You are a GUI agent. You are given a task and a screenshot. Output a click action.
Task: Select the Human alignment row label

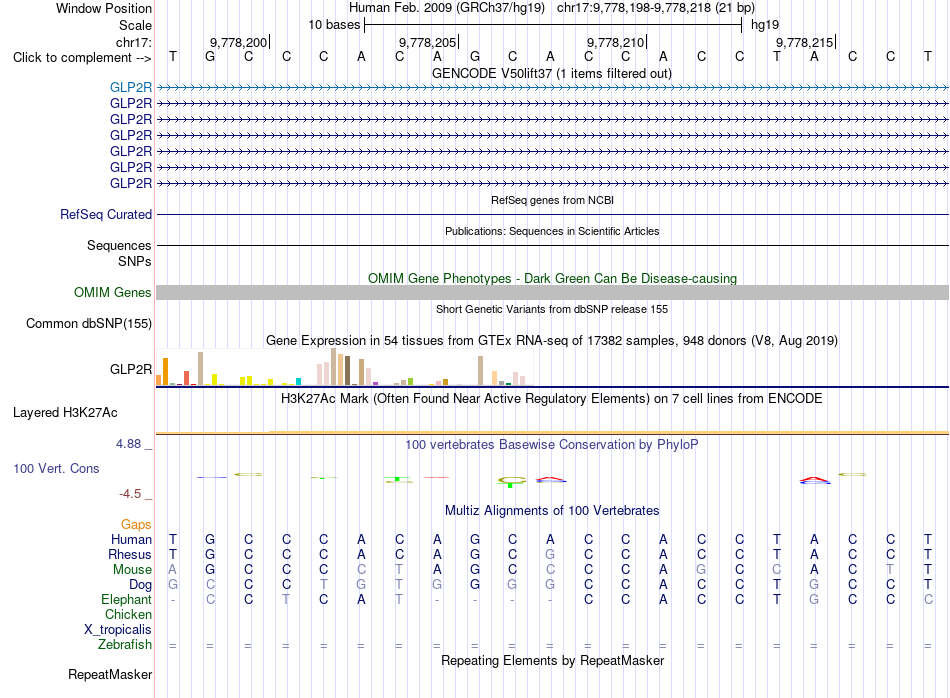coord(131,540)
